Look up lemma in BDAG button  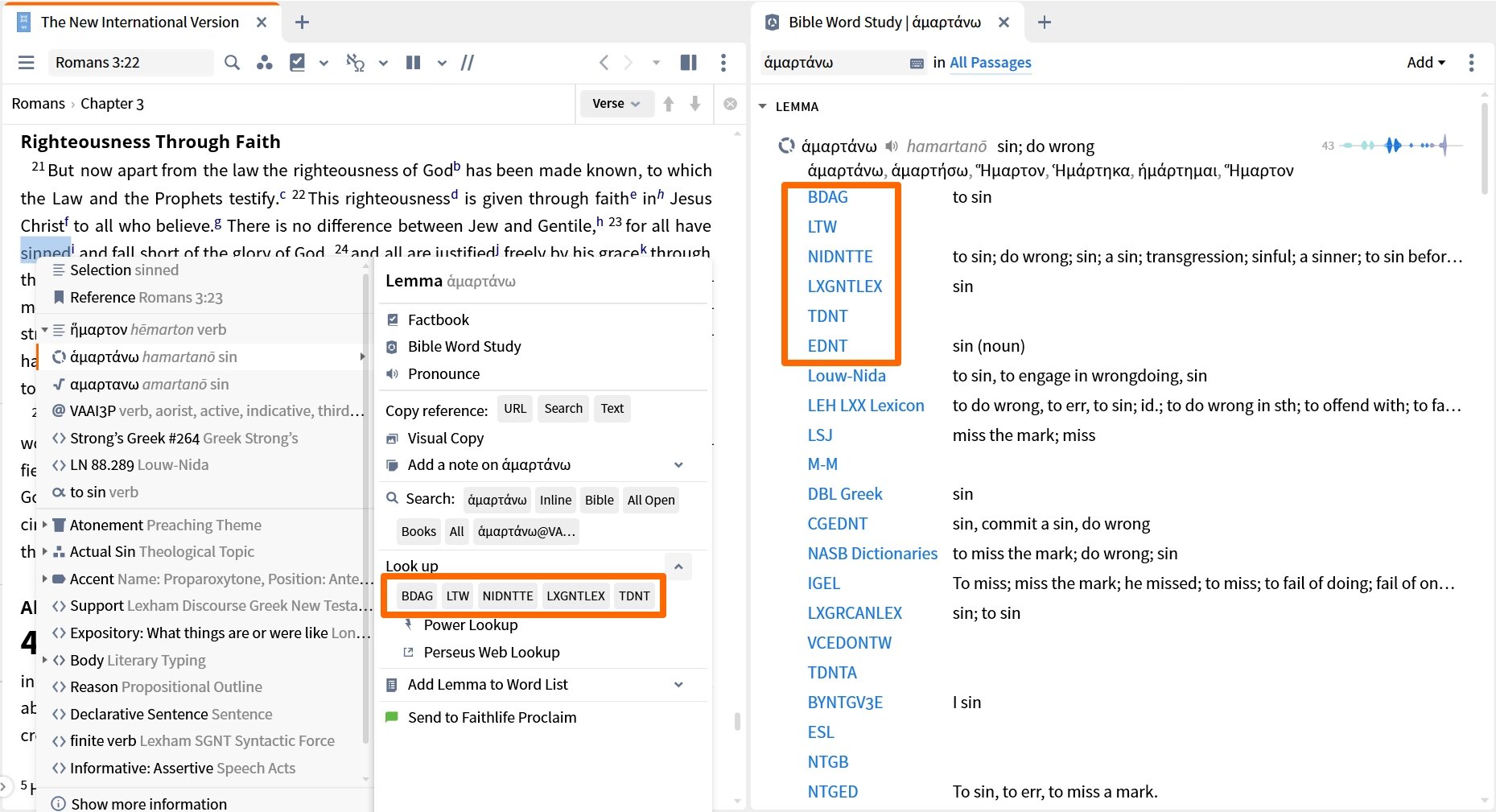click(417, 596)
